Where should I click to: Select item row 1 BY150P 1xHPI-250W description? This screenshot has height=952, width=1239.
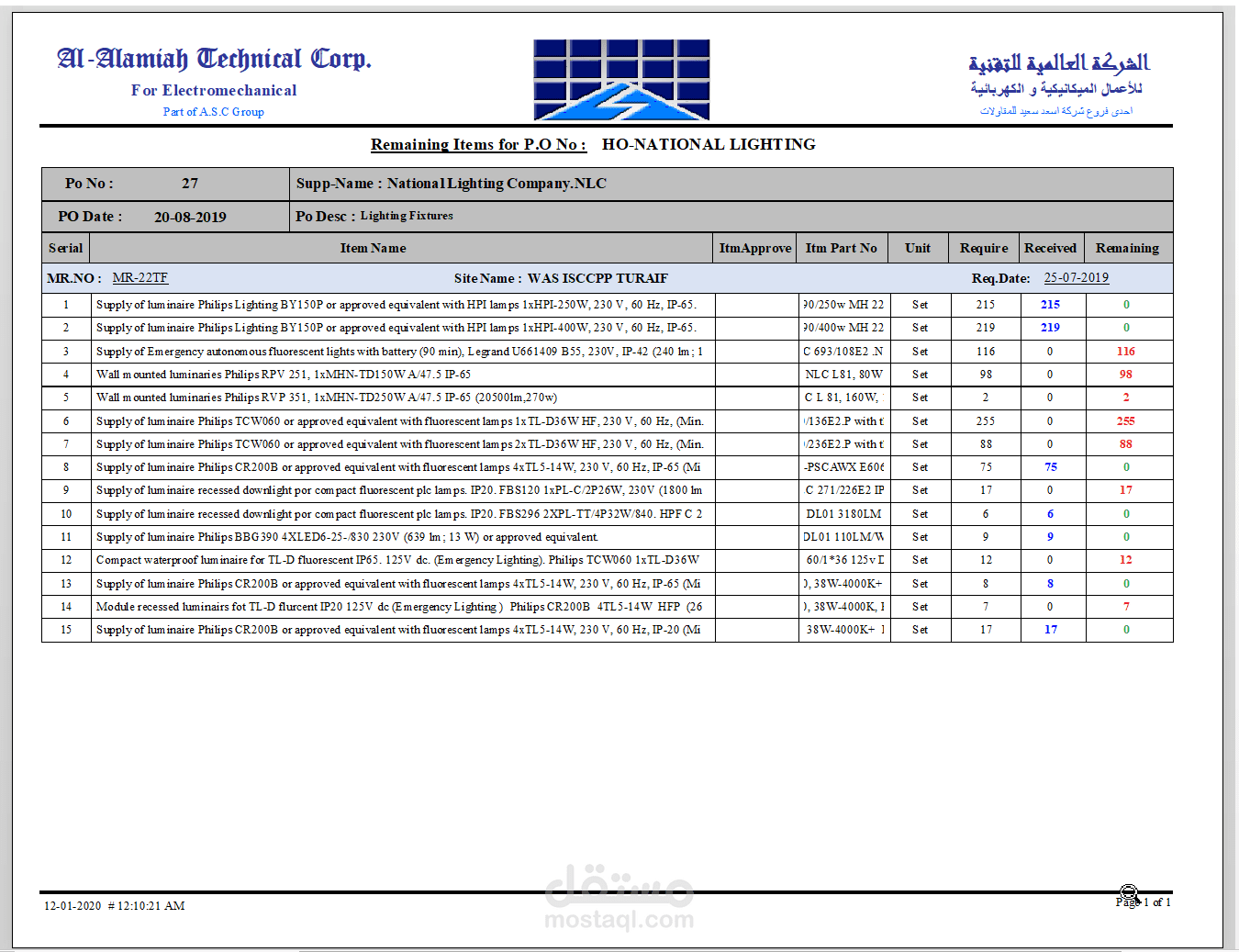click(396, 305)
